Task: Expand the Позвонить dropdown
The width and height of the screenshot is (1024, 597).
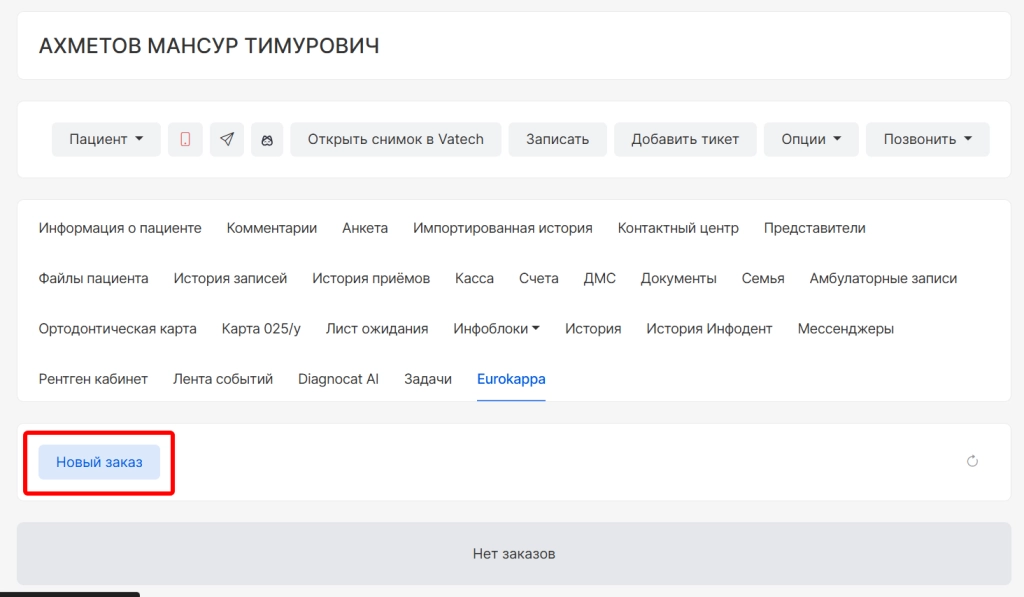Action: coord(927,140)
